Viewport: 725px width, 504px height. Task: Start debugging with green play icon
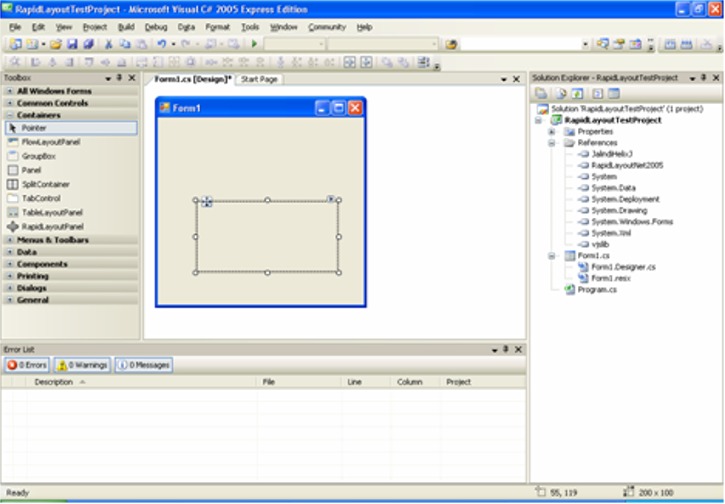[x=254, y=44]
